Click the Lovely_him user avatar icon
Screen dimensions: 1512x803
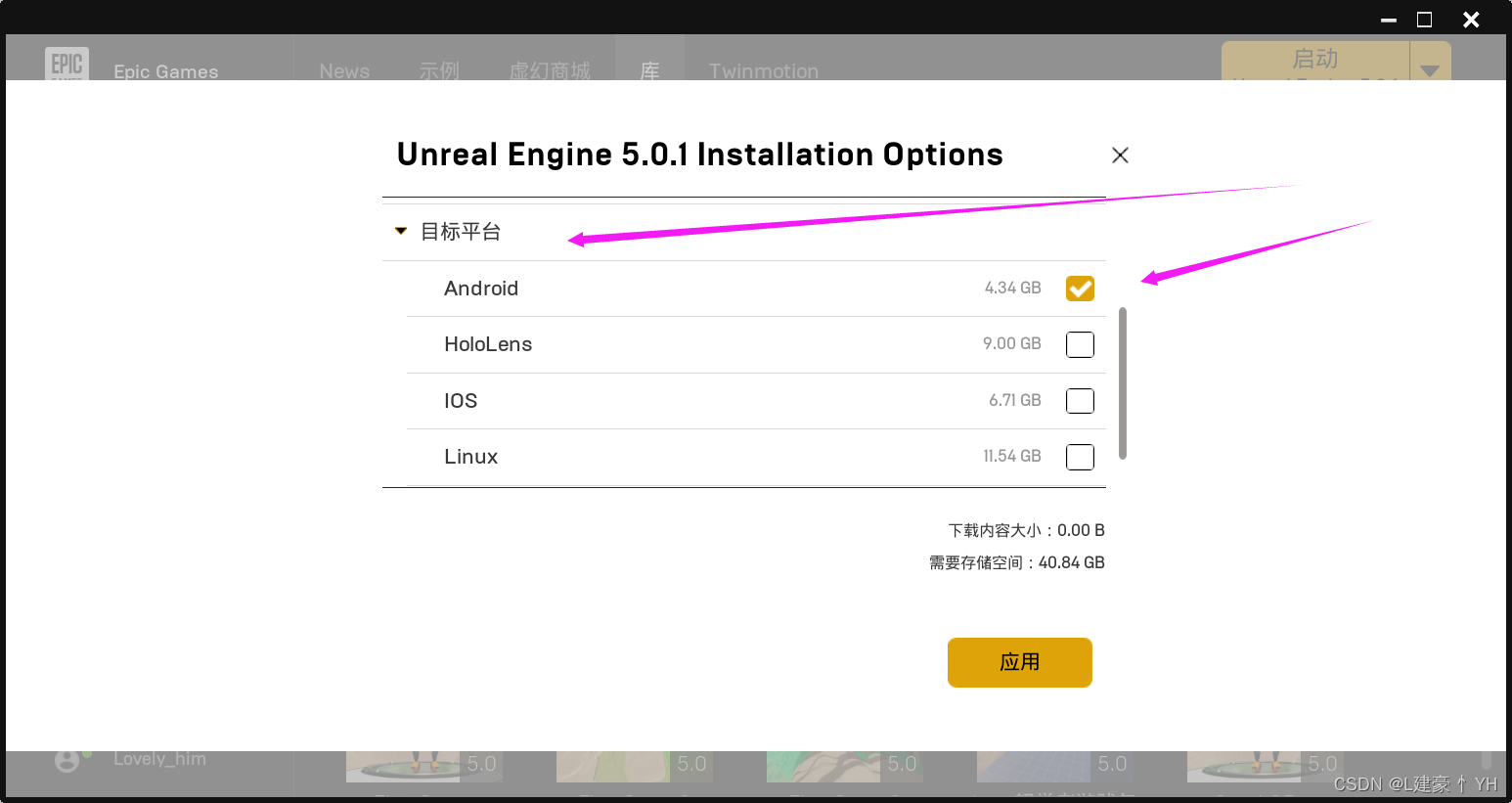[x=67, y=760]
